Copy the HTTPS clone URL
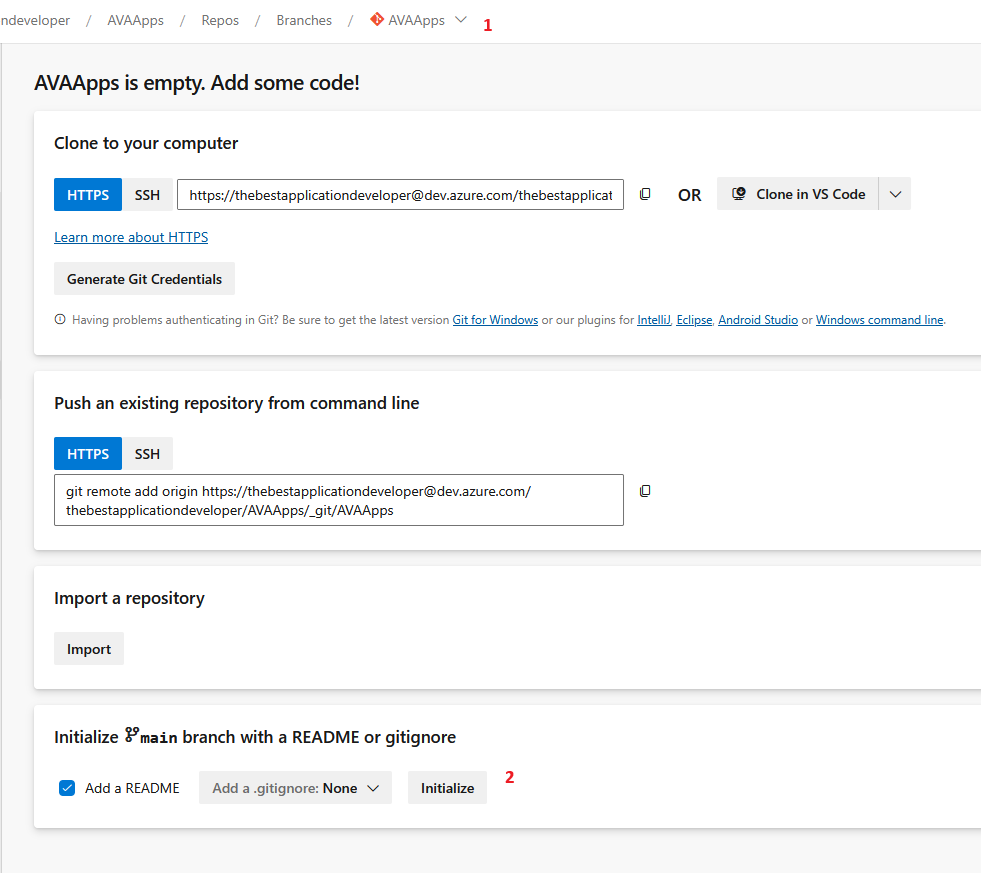Viewport: 981px width, 873px height. [645, 194]
